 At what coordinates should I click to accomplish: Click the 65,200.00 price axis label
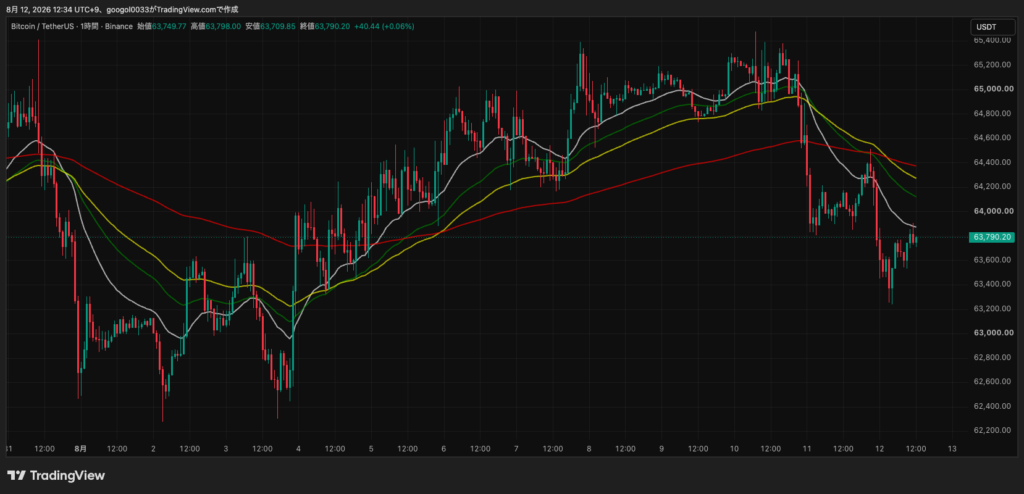pos(993,65)
